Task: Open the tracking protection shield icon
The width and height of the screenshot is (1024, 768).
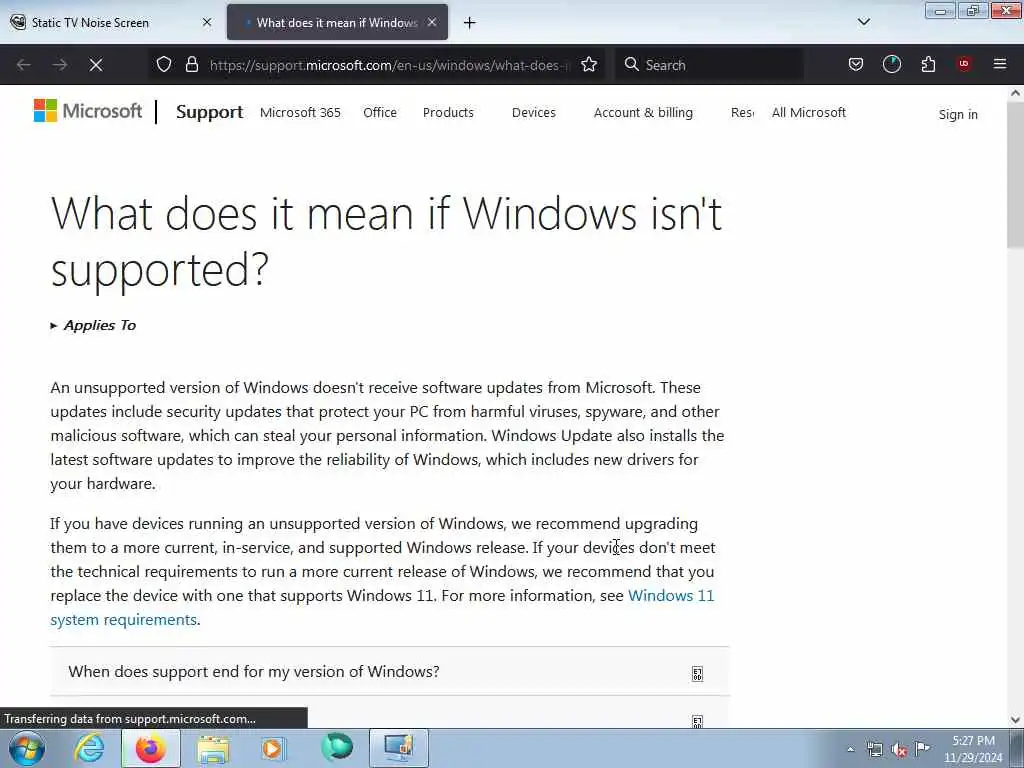Action: (x=164, y=65)
